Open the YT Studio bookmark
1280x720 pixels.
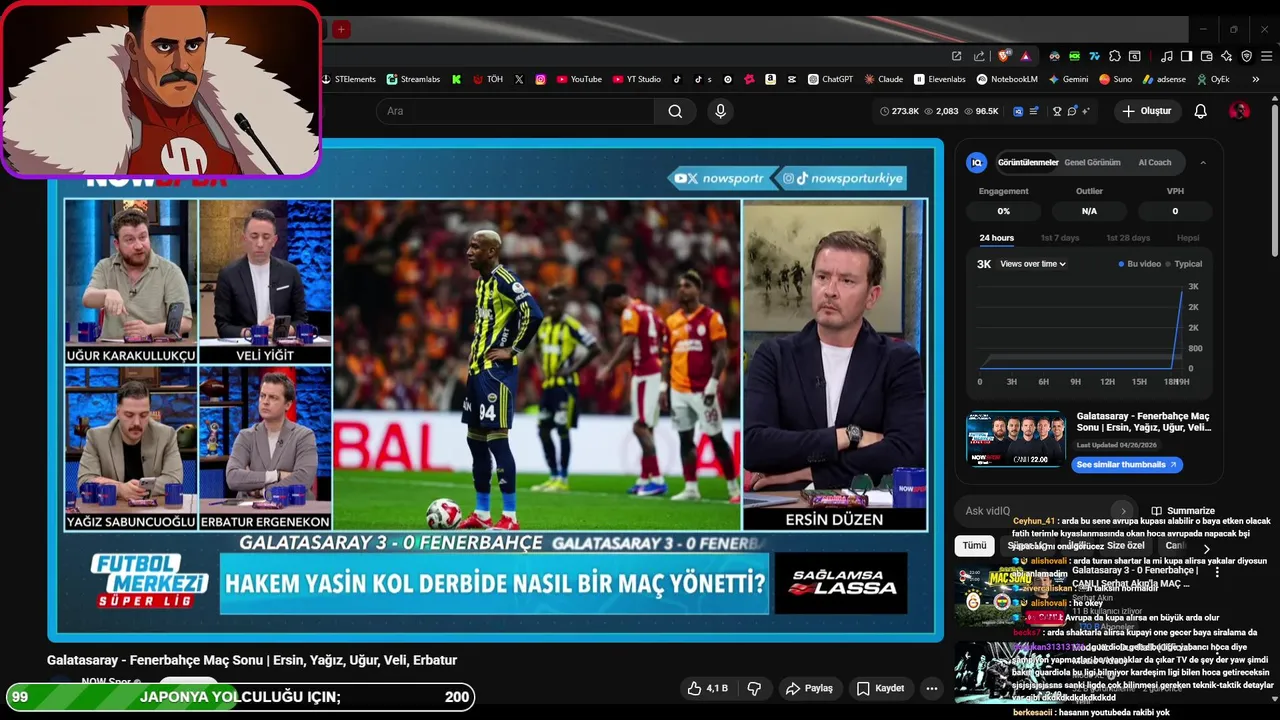pos(637,79)
